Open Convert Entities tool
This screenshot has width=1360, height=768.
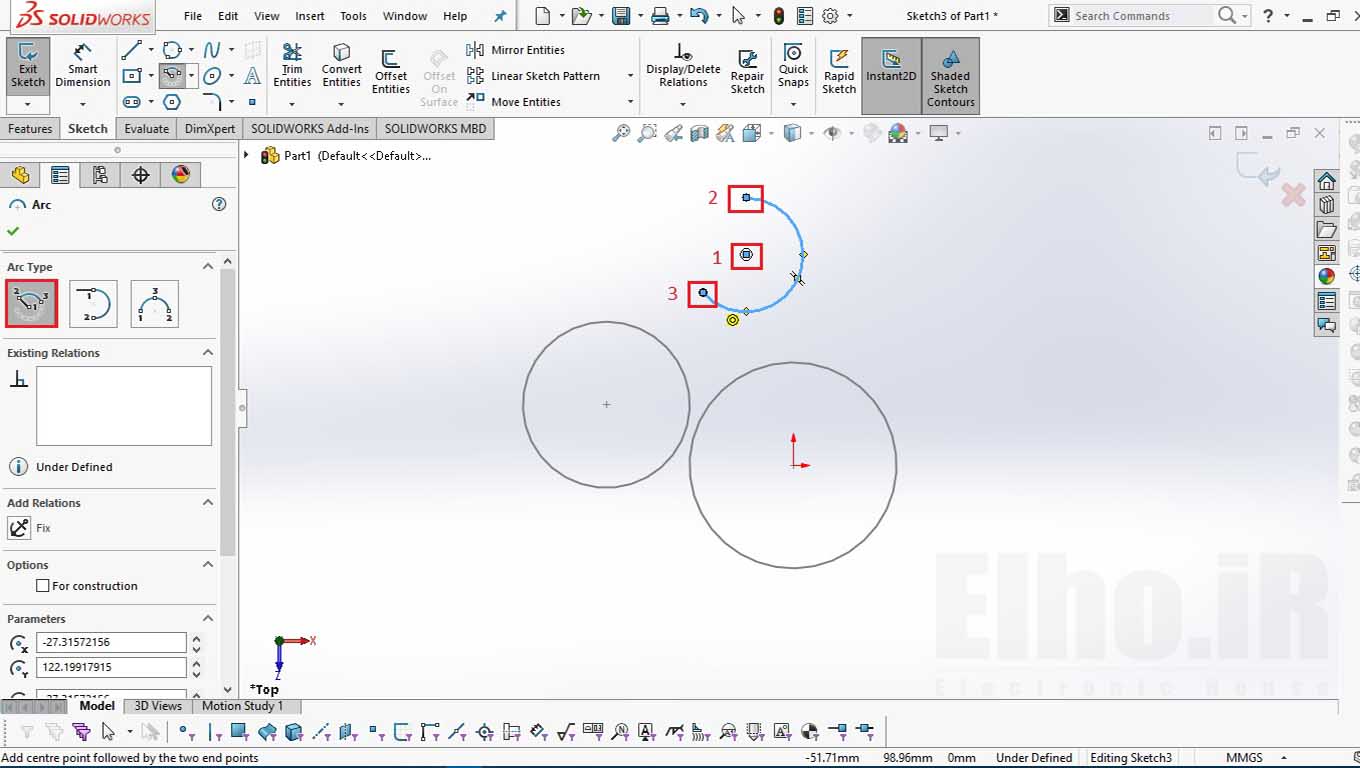point(342,66)
